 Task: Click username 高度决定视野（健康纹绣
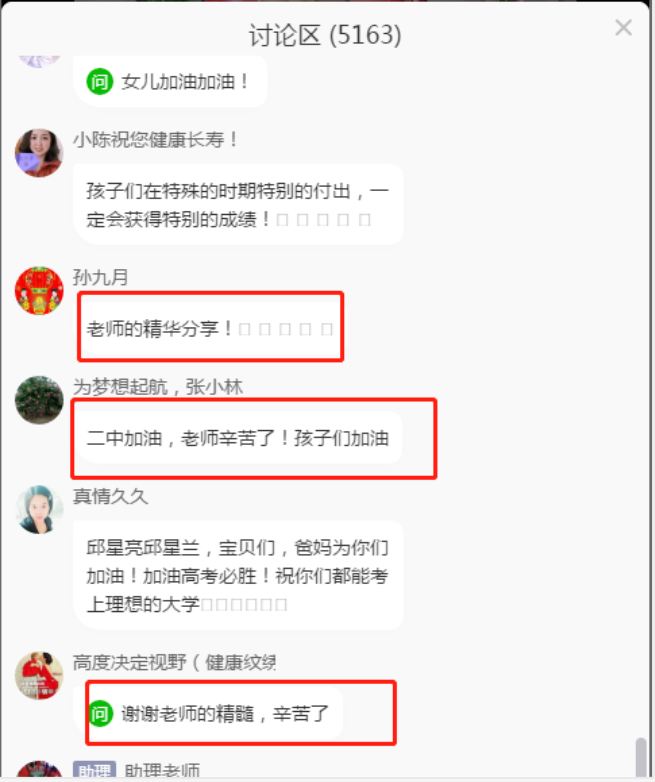(x=175, y=662)
